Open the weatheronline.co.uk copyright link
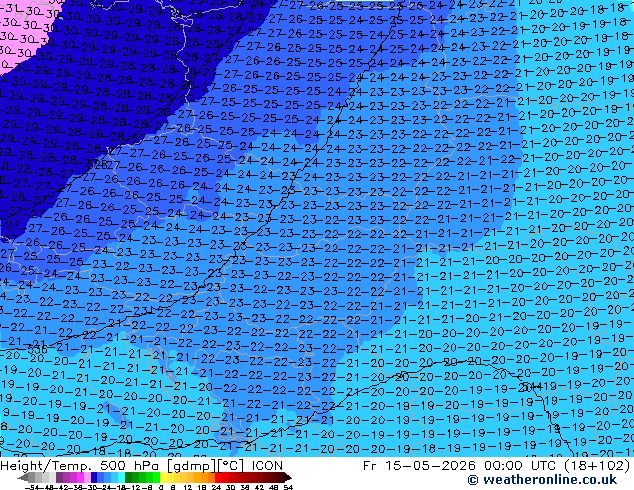The image size is (634, 490). [x=542, y=480]
